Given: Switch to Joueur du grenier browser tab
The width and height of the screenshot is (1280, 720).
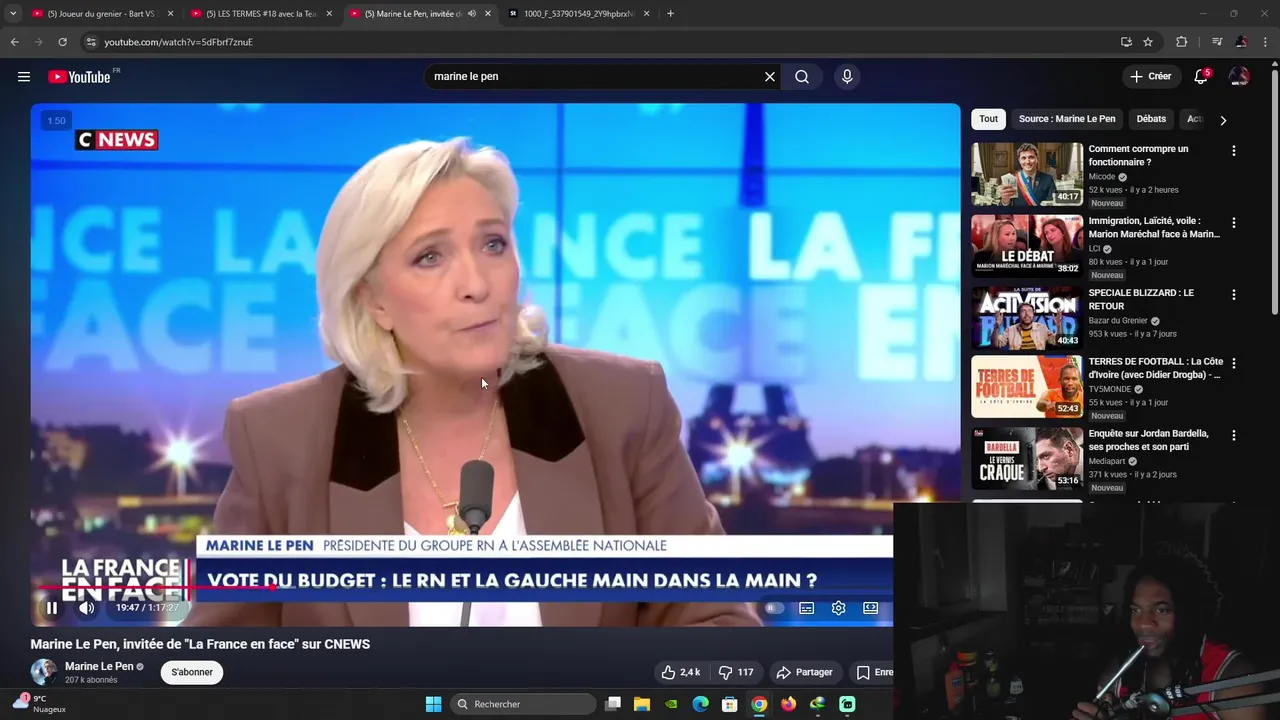Looking at the screenshot, I should click(x=103, y=14).
